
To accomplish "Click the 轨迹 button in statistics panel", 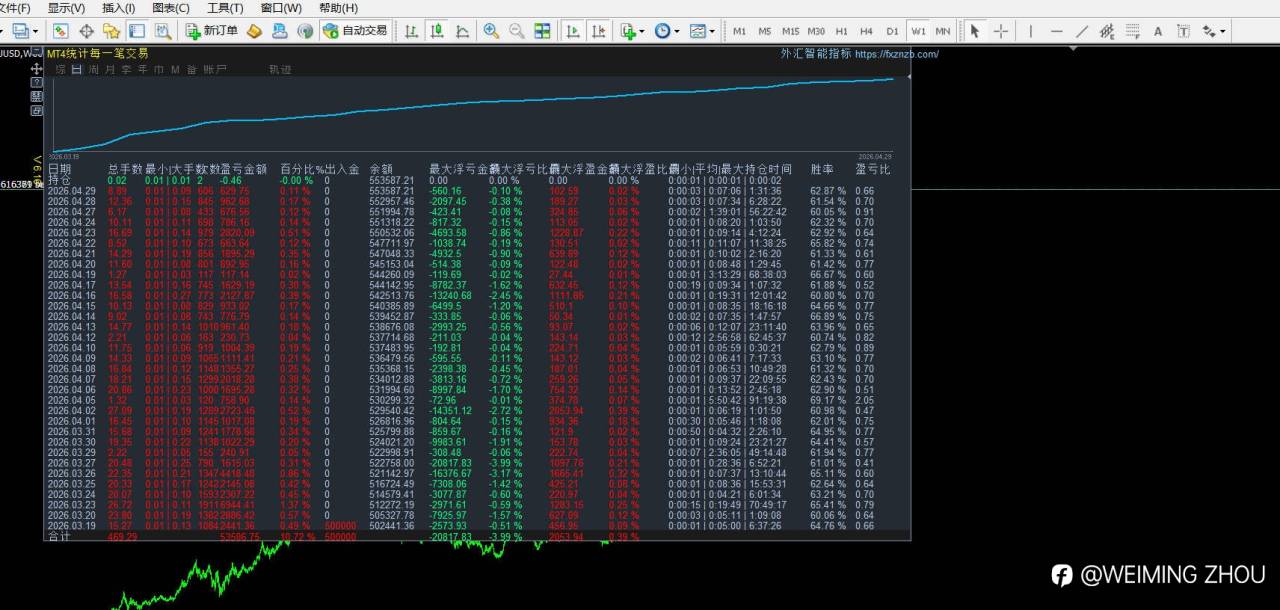I will tap(280, 70).
